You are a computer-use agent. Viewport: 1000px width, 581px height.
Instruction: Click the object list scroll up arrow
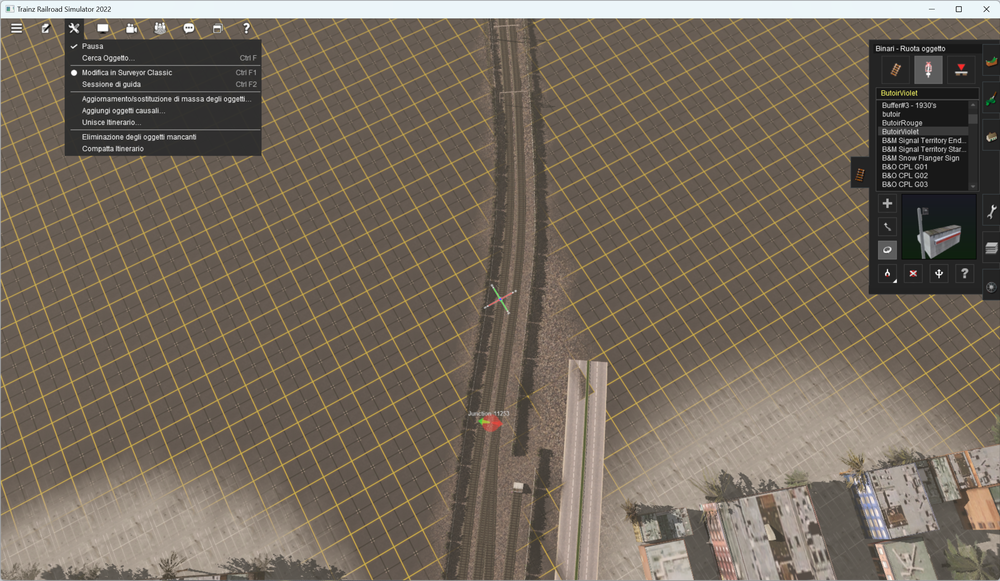coord(973,105)
